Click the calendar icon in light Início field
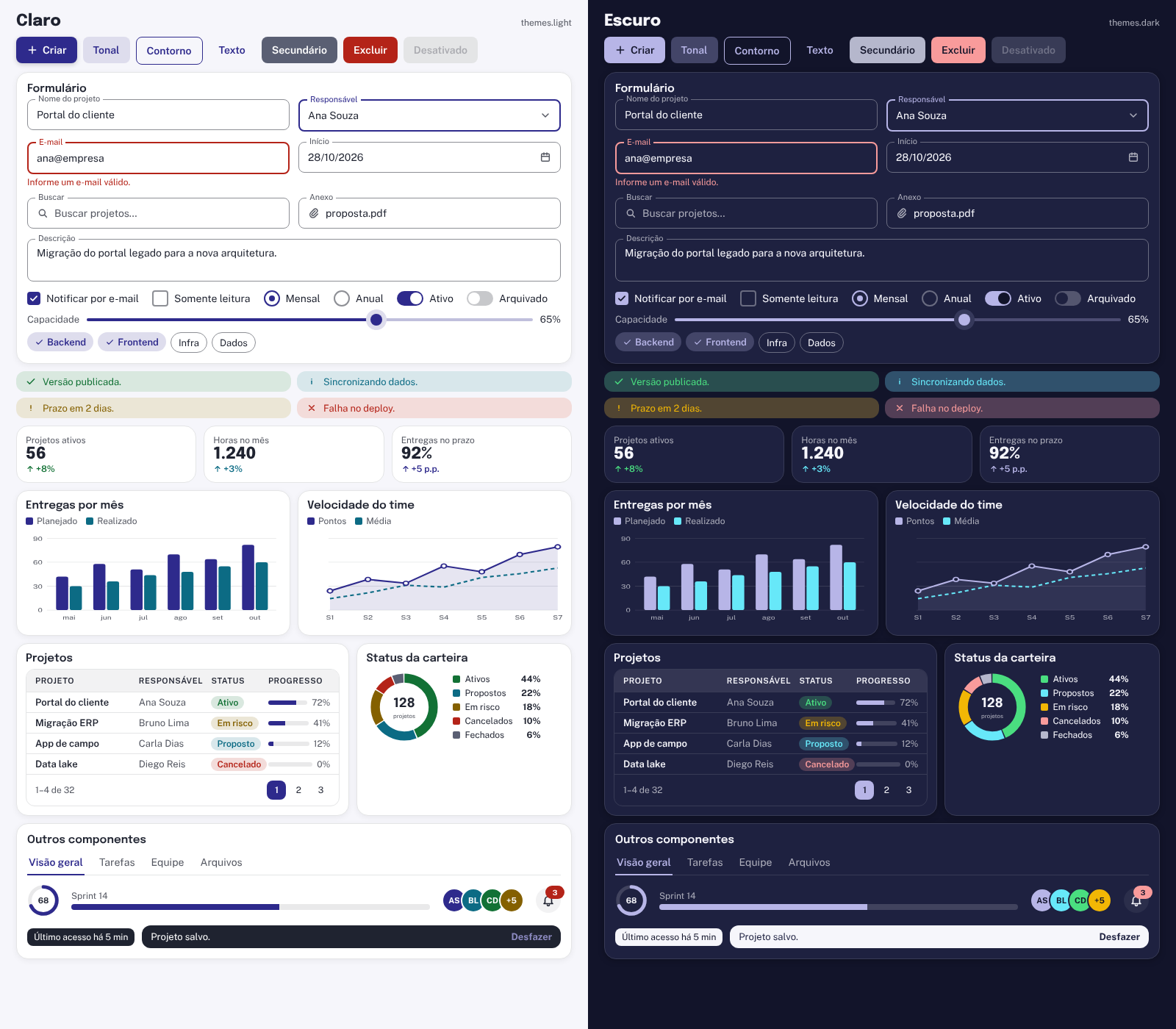 tap(545, 157)
